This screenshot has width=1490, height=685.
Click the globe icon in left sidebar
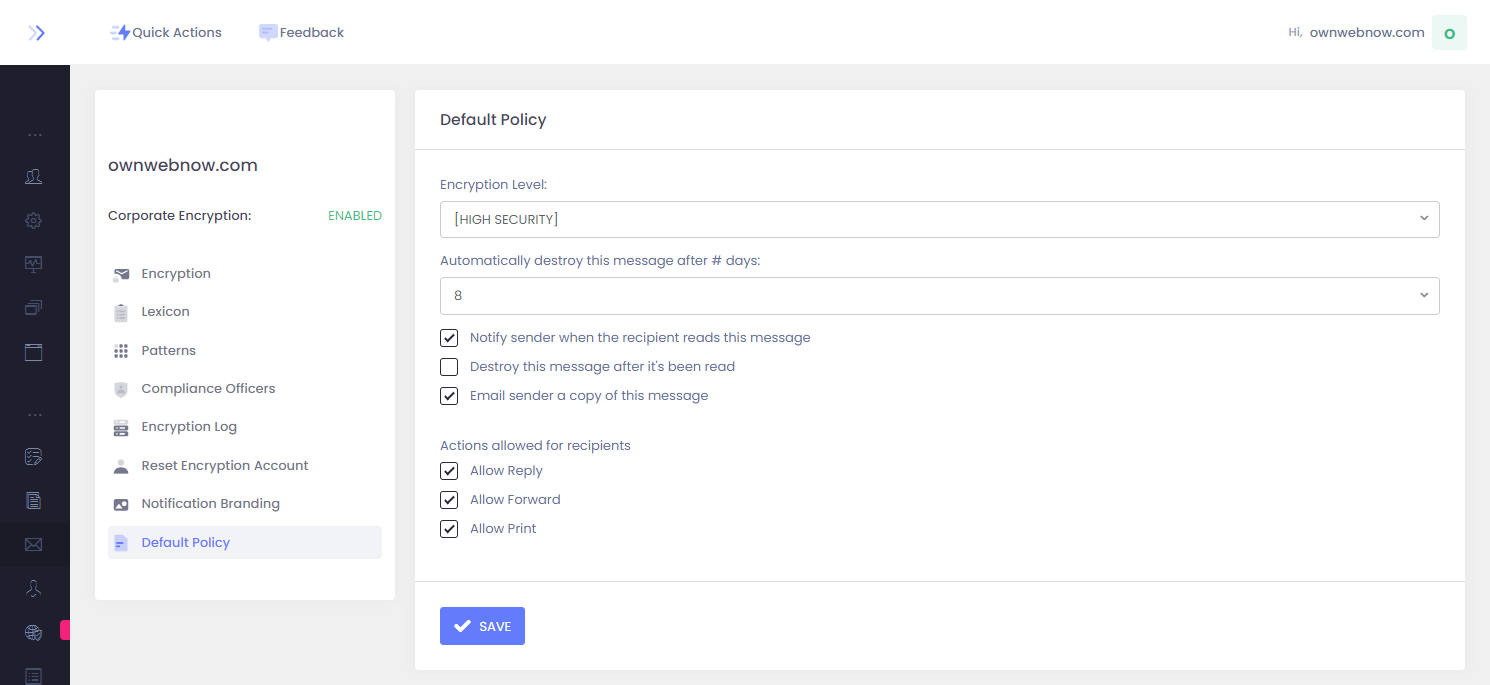tap(34, 632)
